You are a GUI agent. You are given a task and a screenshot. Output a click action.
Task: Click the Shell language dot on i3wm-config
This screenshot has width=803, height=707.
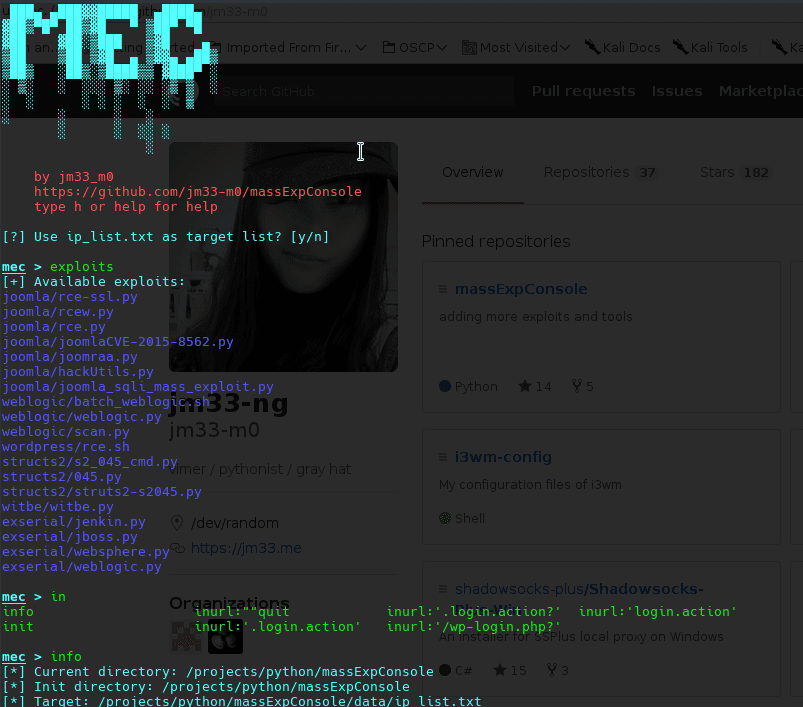point(445,518)
